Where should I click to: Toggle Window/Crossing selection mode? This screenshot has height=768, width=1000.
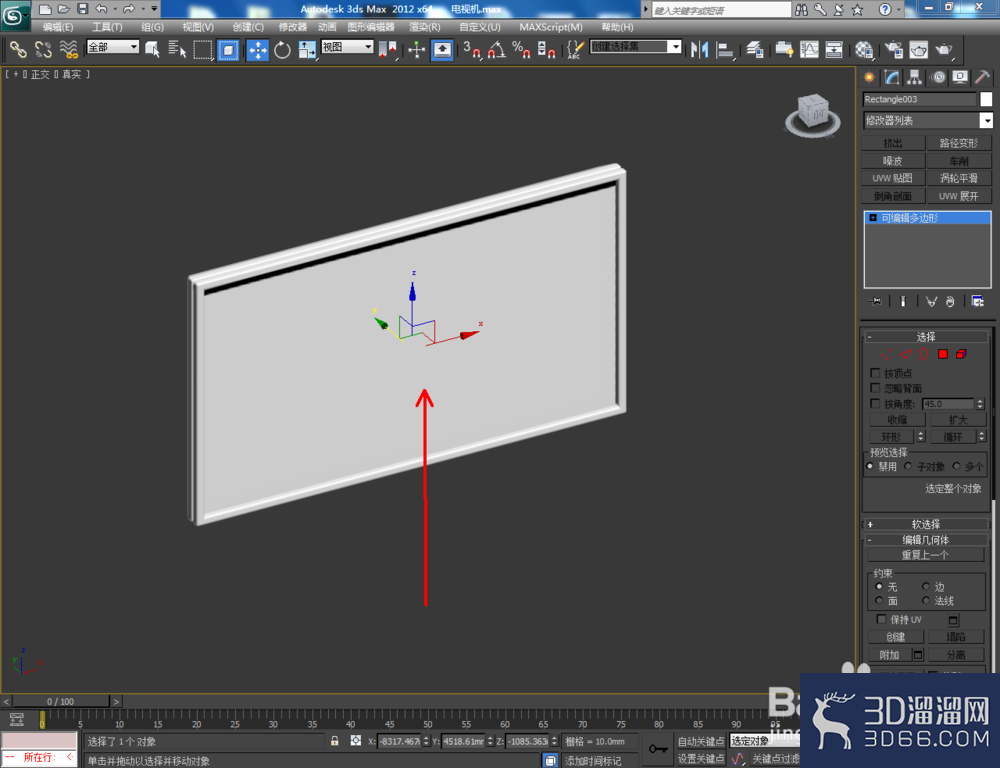[228, 50]
